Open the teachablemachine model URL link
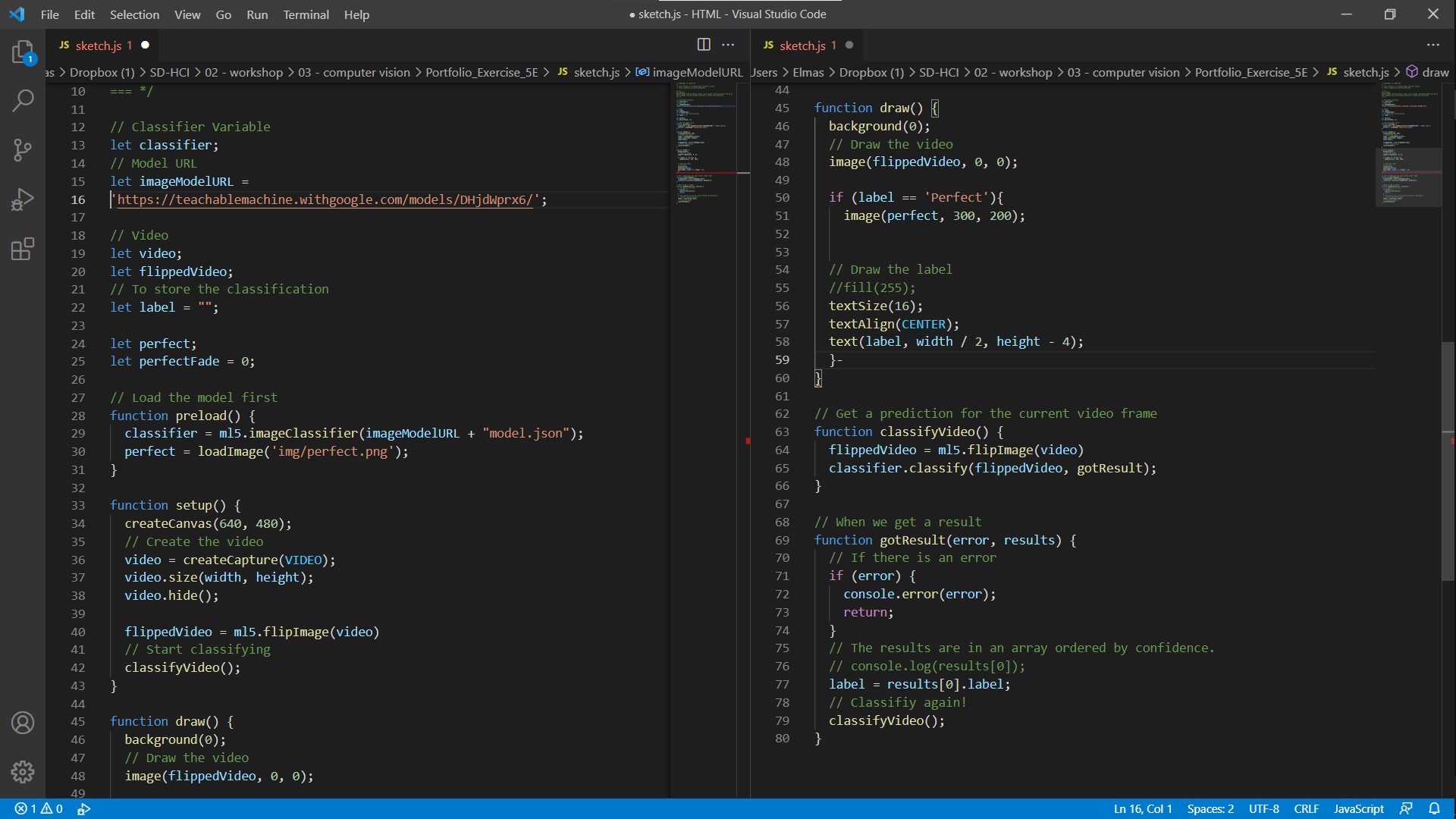 [325, 200]
